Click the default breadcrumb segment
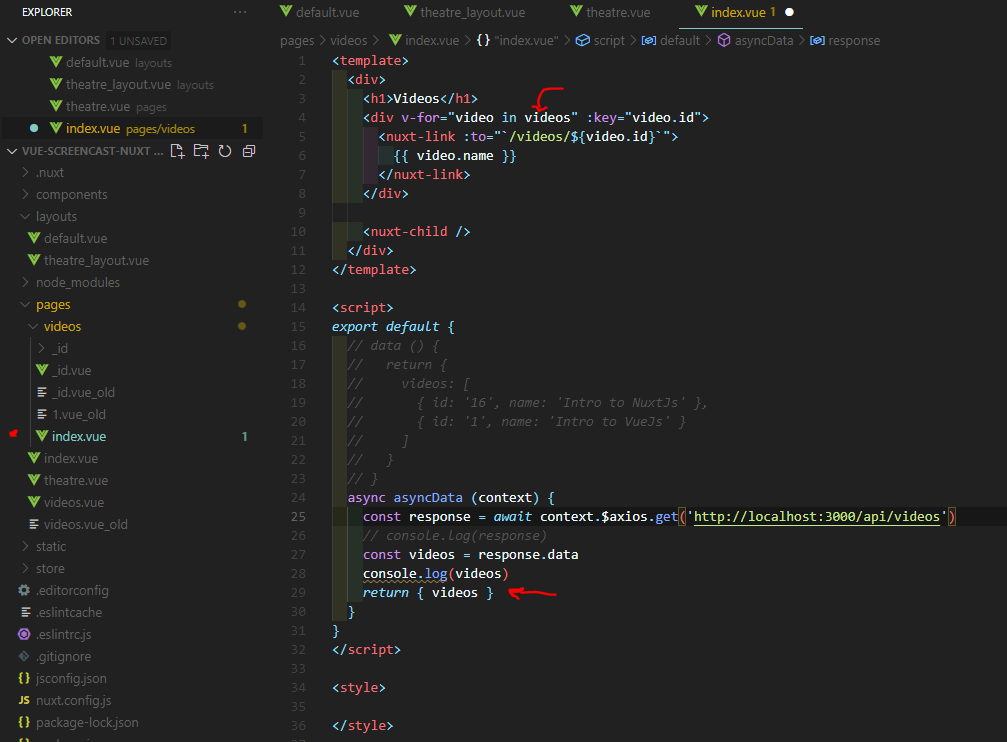 click(x=671, y=40)
